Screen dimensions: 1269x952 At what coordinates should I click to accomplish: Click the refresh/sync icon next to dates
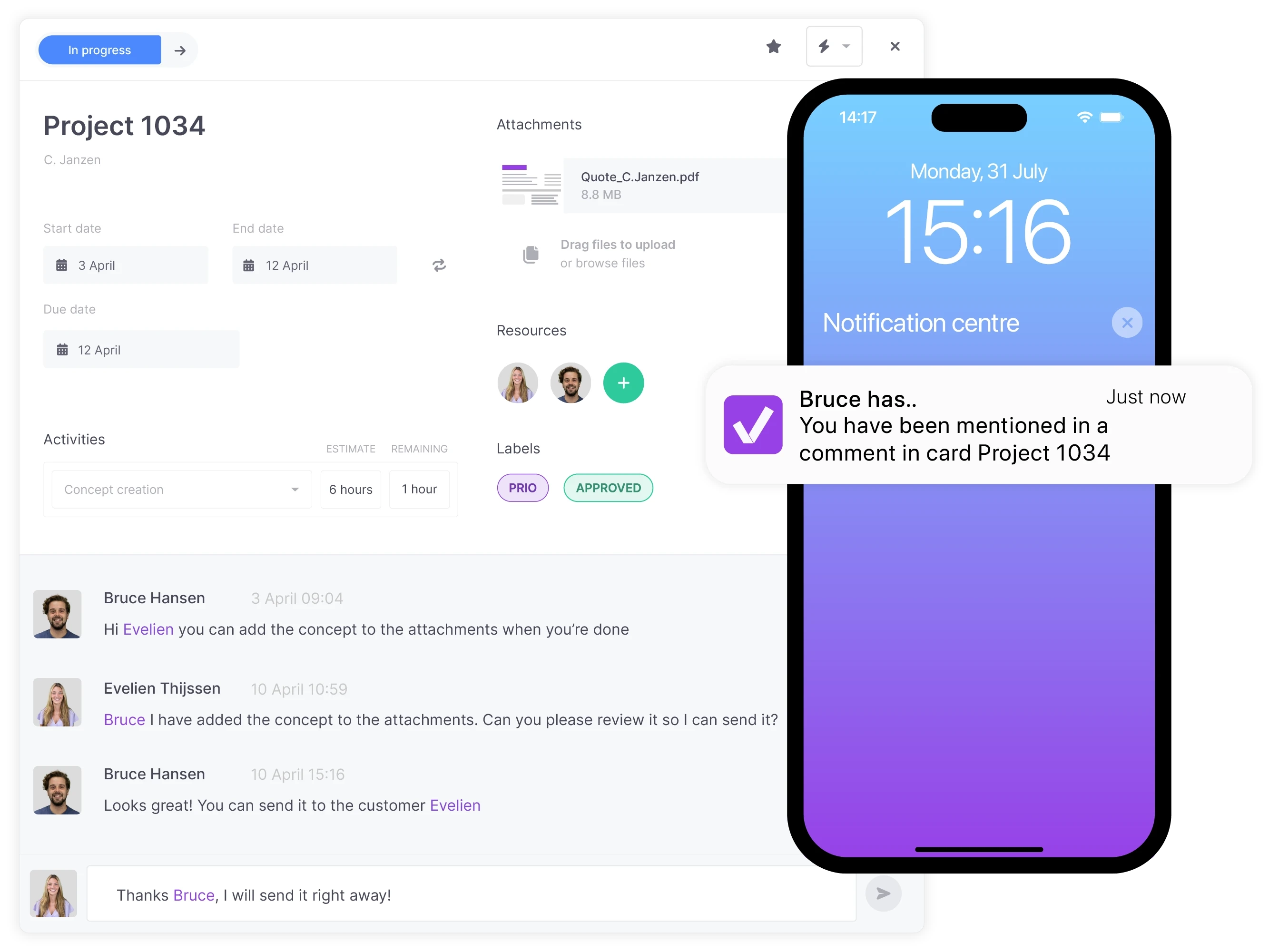438,265
